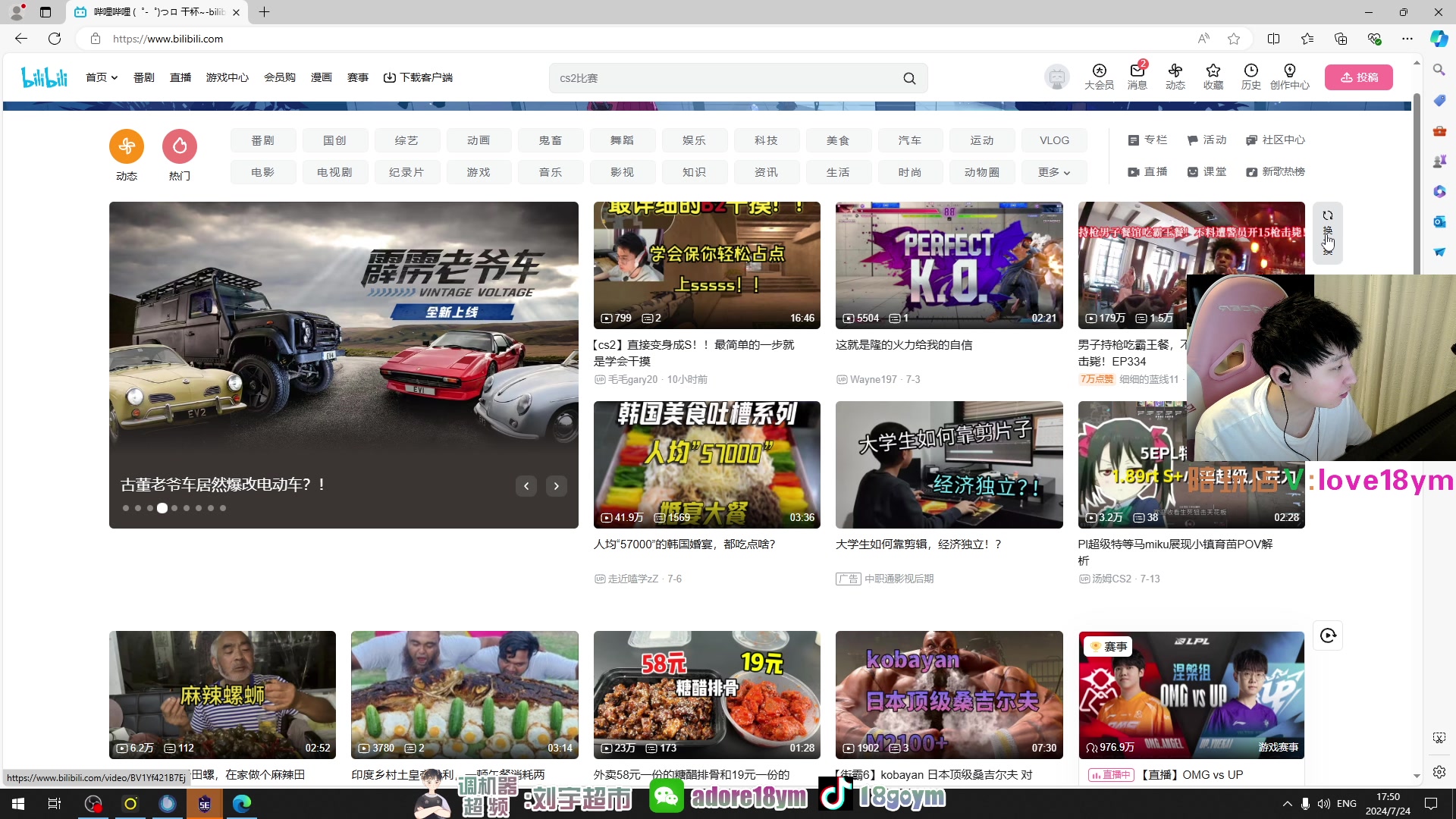Open the 韩国美食吐槽系列 video thumbnail
This screenshot has width=1456, height=819.
click(x=707, y=465)
